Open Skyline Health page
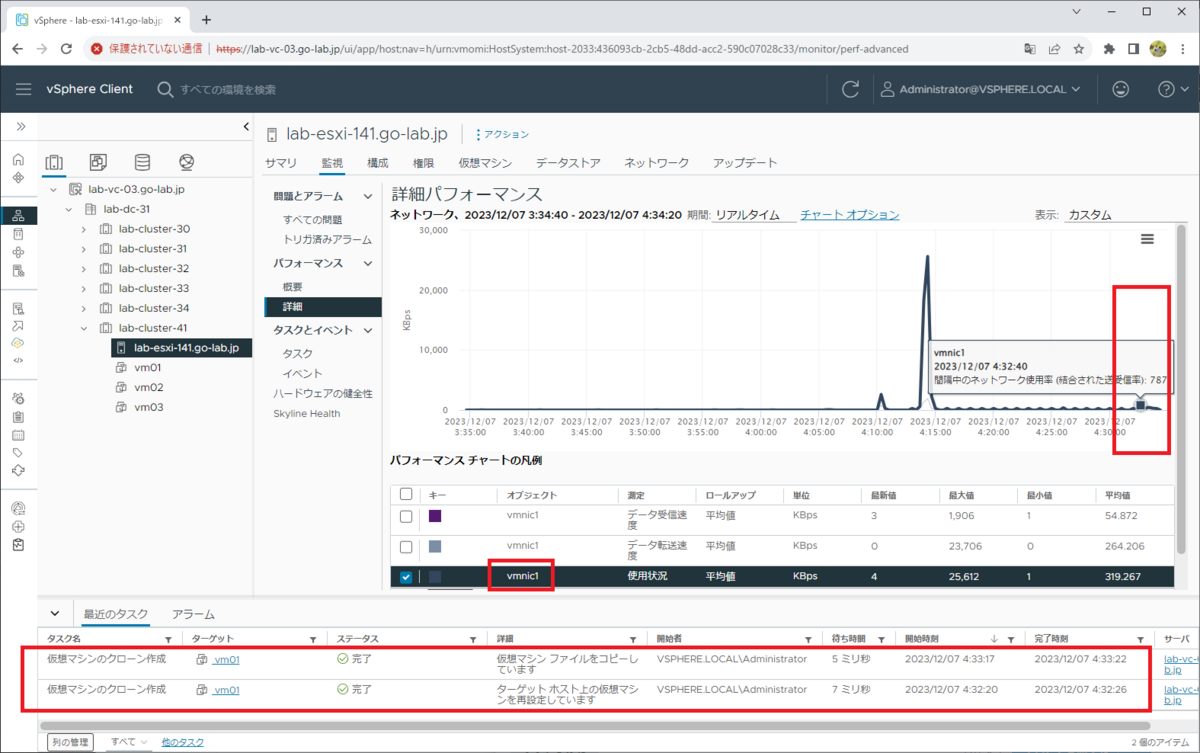This screenshot has width=1200, height=753. (307, 414)
